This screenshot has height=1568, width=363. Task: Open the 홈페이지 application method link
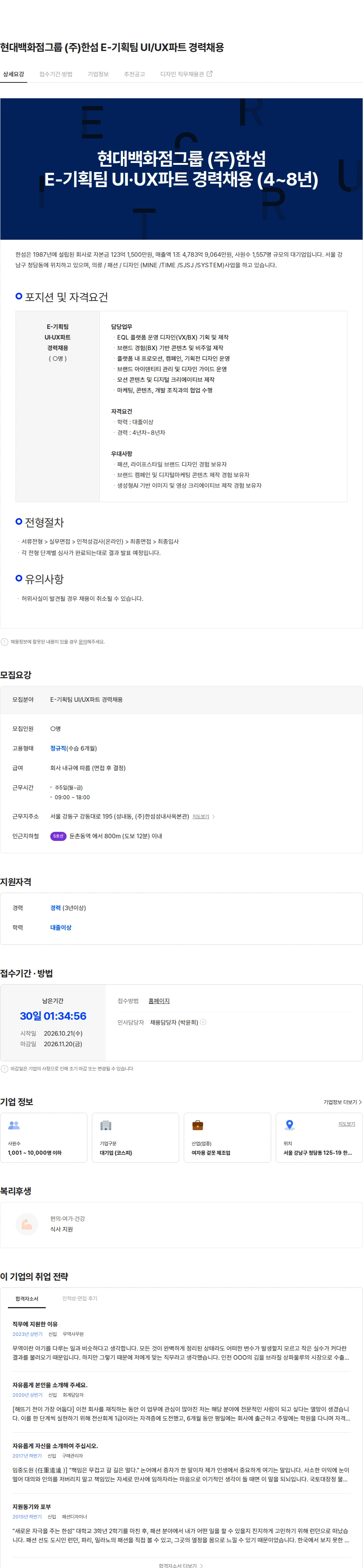[159, 1001]
